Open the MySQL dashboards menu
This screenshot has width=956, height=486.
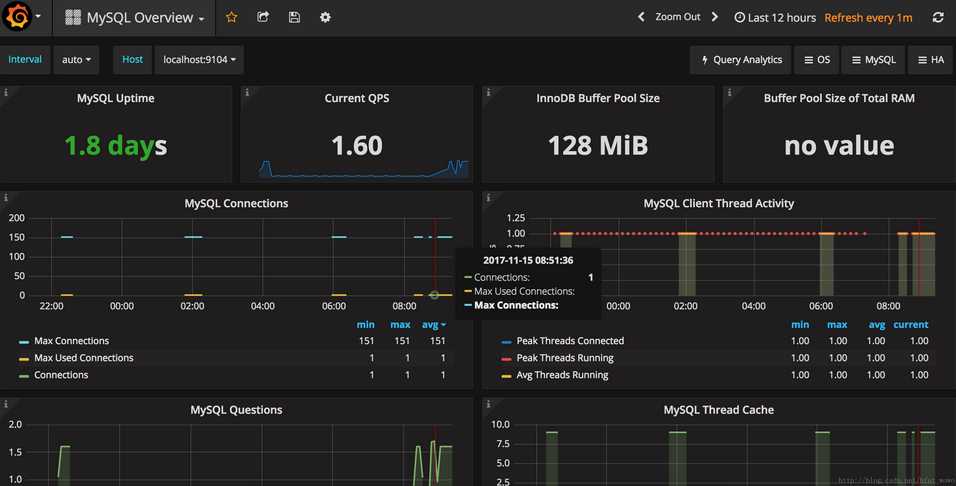click(874, 60)
